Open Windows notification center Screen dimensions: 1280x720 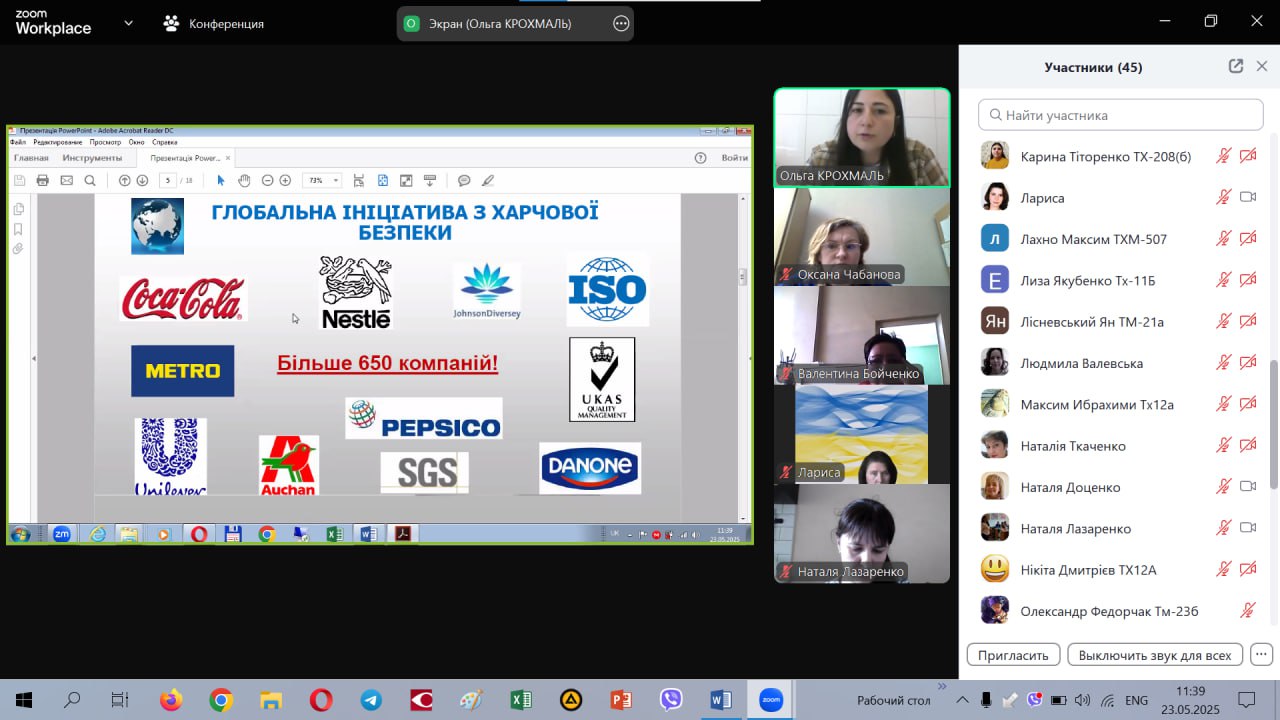coord(1247,700)
